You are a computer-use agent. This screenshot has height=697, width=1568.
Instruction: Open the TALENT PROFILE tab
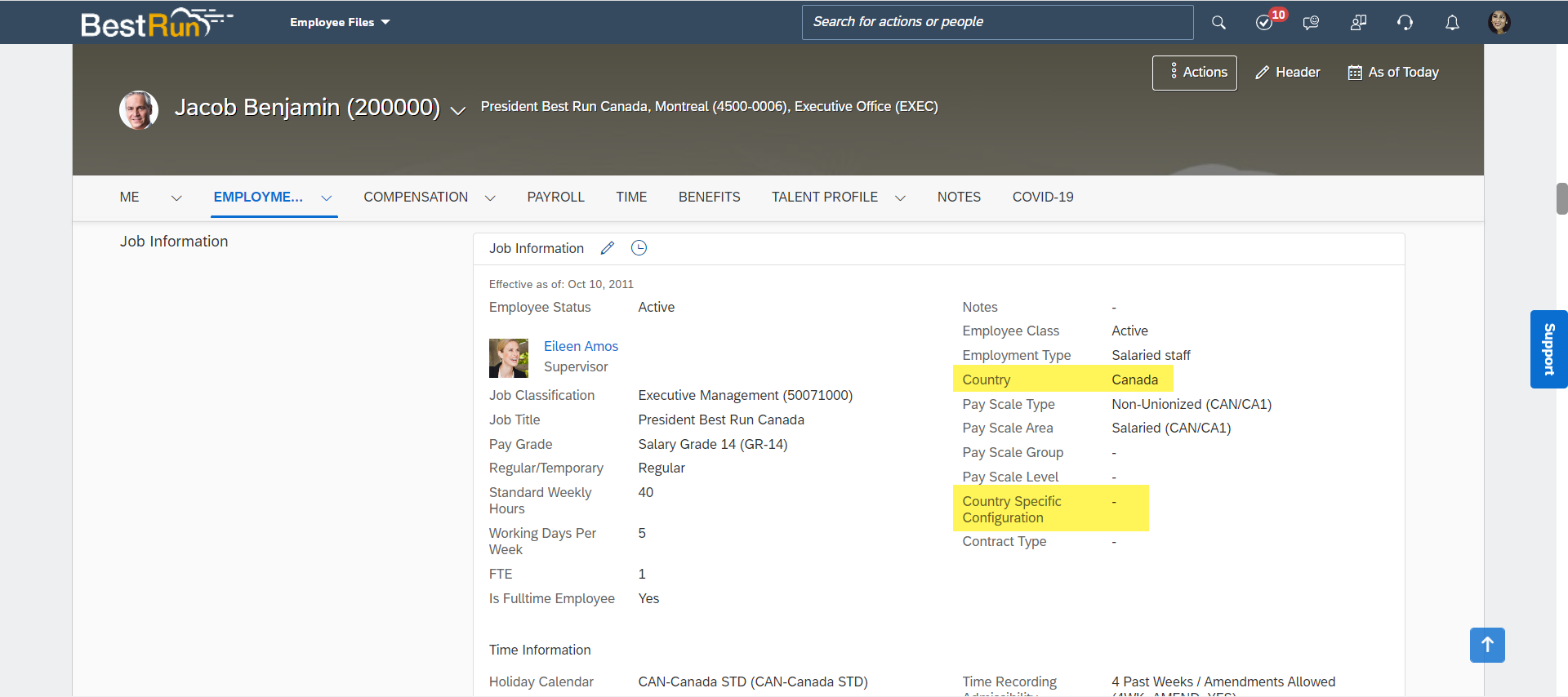[825, 197]
